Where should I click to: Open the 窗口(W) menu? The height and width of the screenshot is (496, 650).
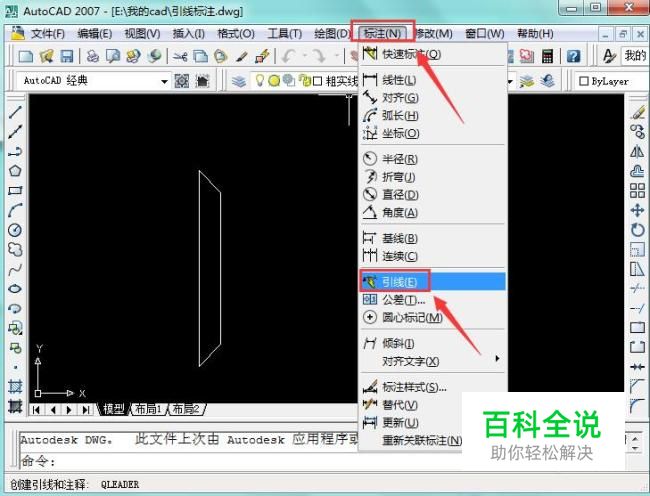pyautogui.click(x=484, y=34)
